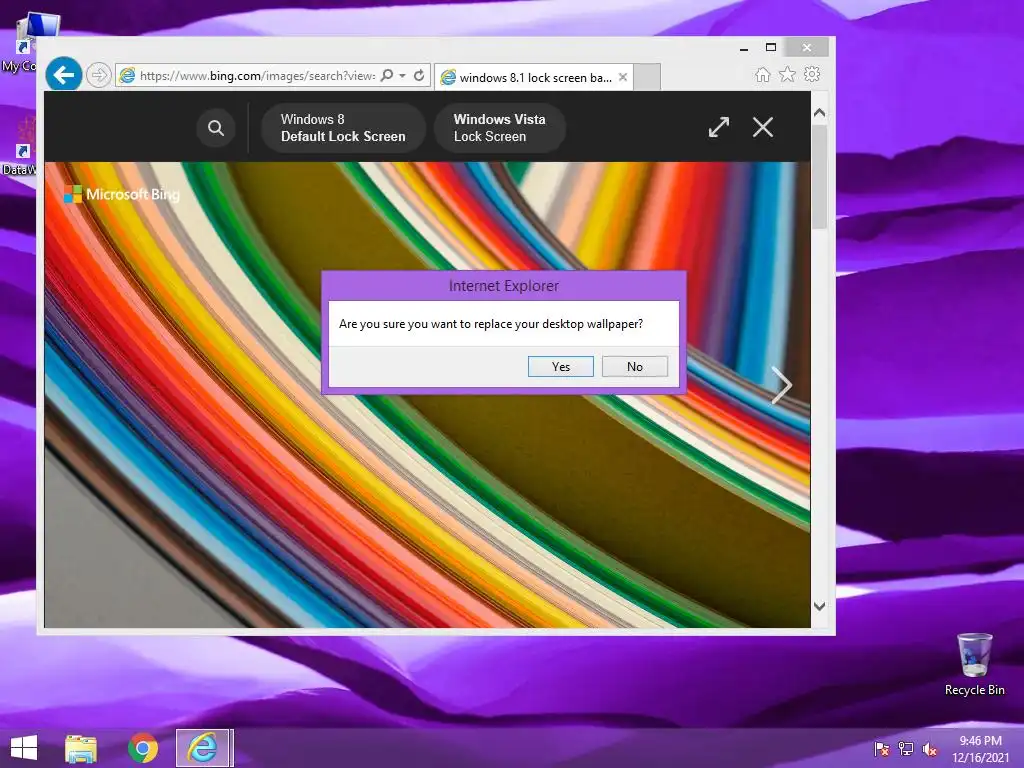The image size is (1024, 768).
Task: Click the Internet Explorer Home icon
Action: (762, 74)
